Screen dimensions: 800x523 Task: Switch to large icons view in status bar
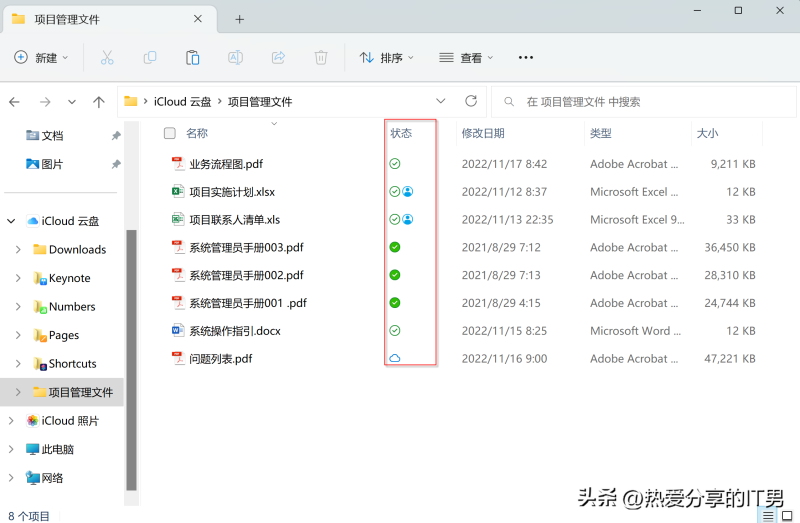[787, 516]
